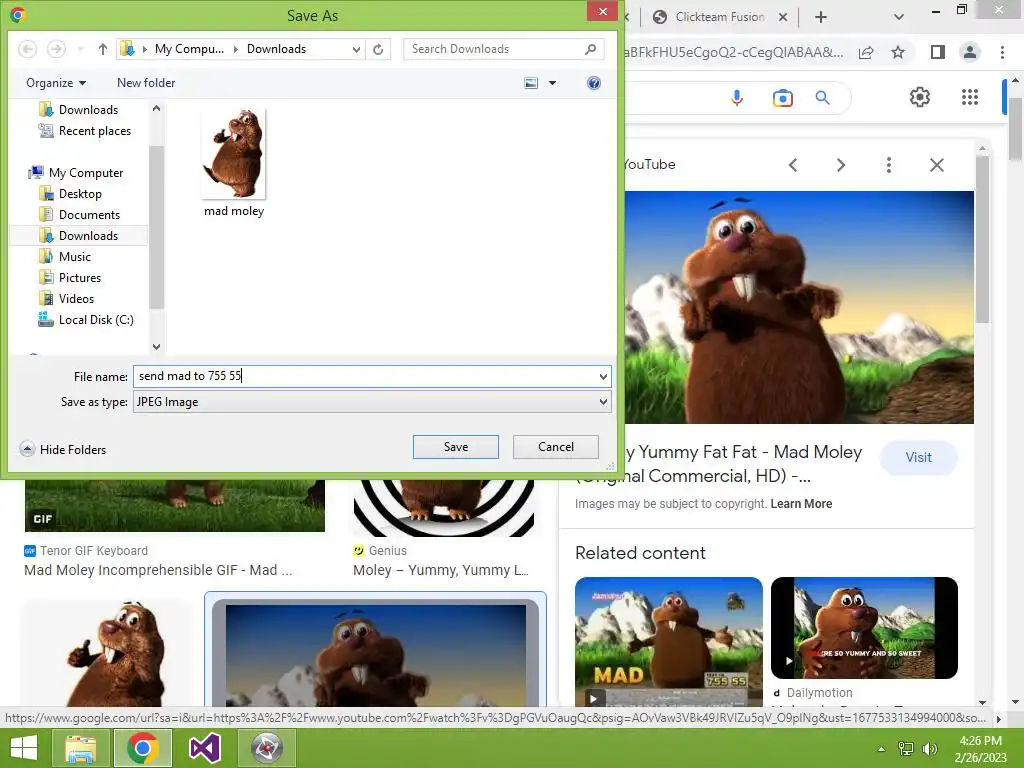Show previous image in preview panel
Screen dimensions: 1024x768
coord(793,165)
